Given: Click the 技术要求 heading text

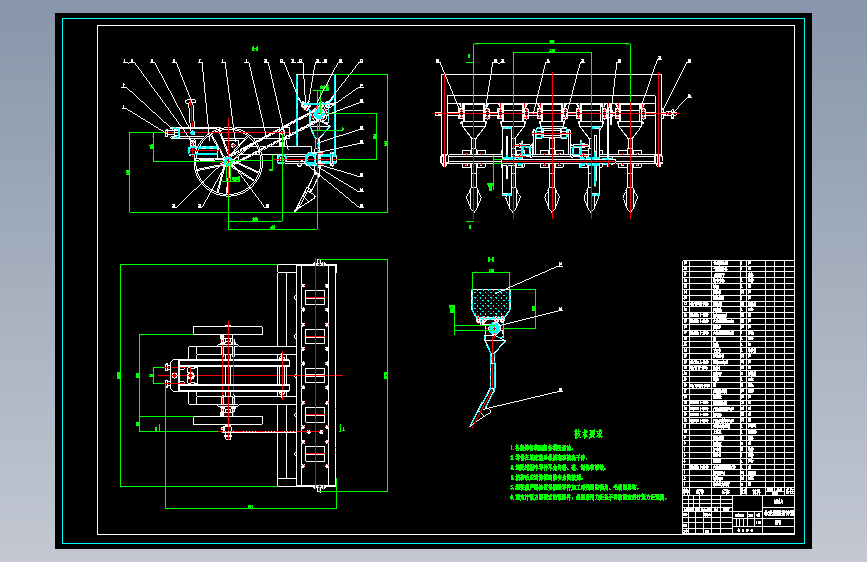Looking at the screenshot, I should (x=588, y=434).
